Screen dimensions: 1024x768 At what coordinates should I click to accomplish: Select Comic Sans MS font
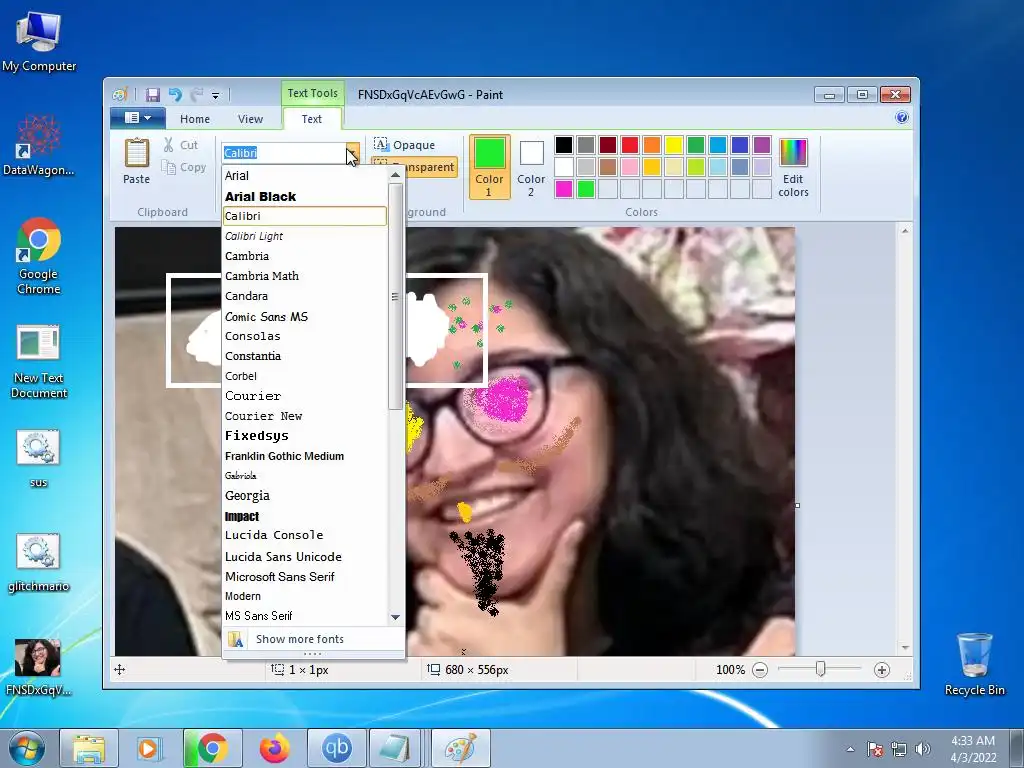coord(305,316)
